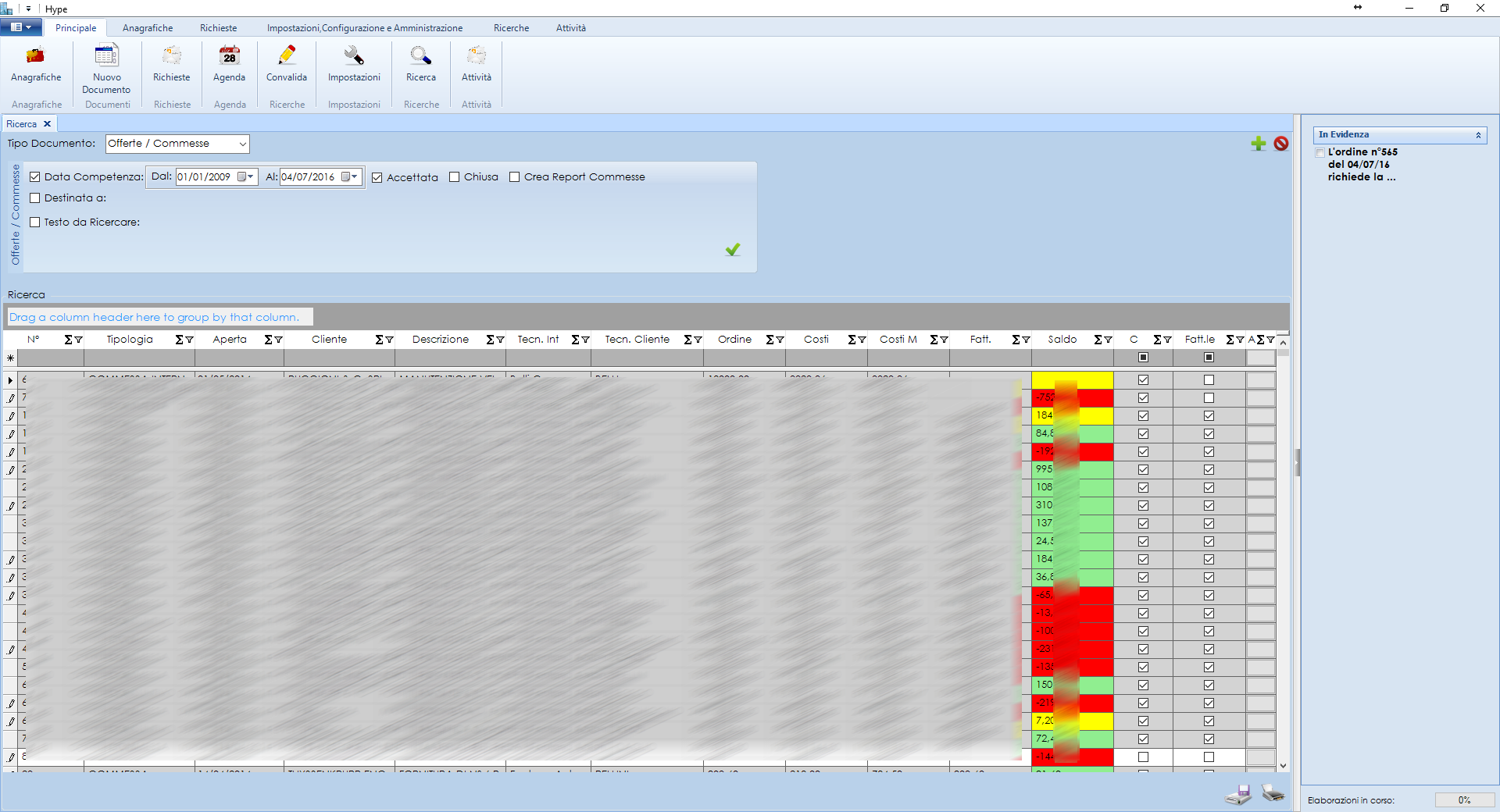Enable the Chiusa checkbox
The width and height of the screenshot is (1500, 812).
click(454, 177)
